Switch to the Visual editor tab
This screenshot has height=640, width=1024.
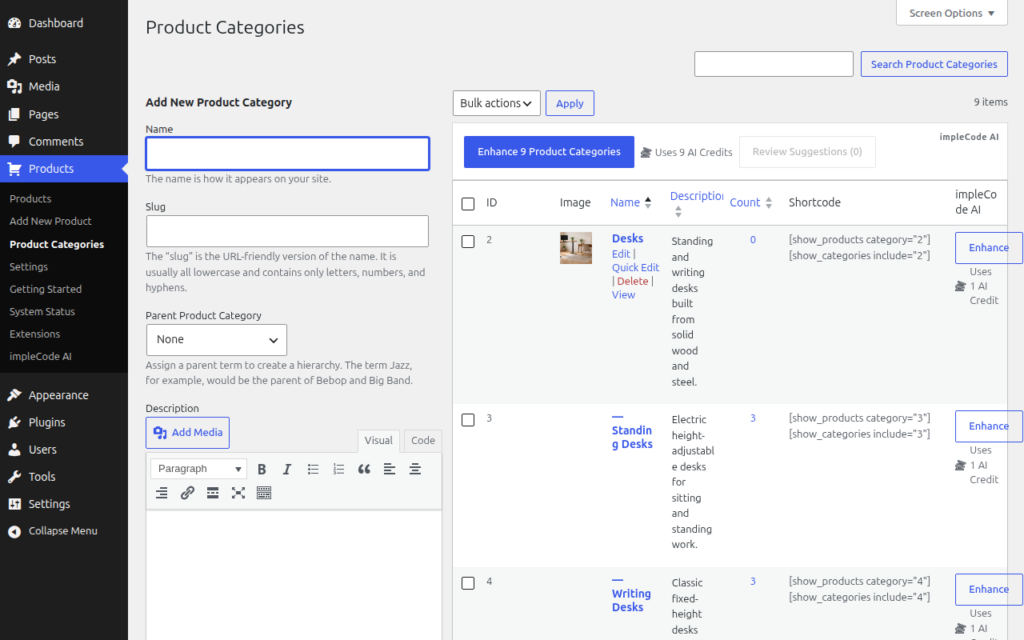coord(378,440)
